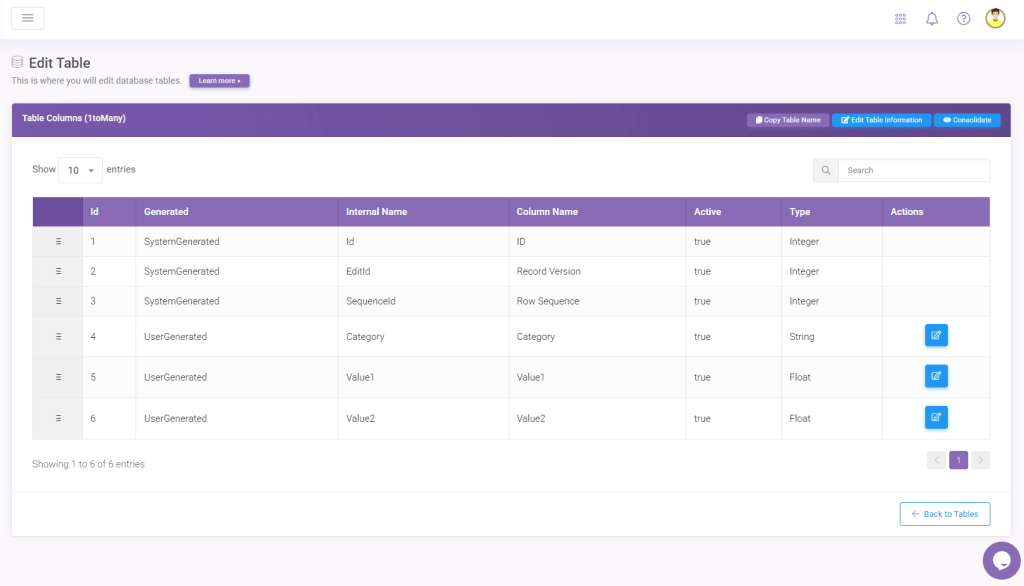Sort table by Type column header
Image resolution: width=1024 pixels, height=586 pixels.
coord(799,212)
